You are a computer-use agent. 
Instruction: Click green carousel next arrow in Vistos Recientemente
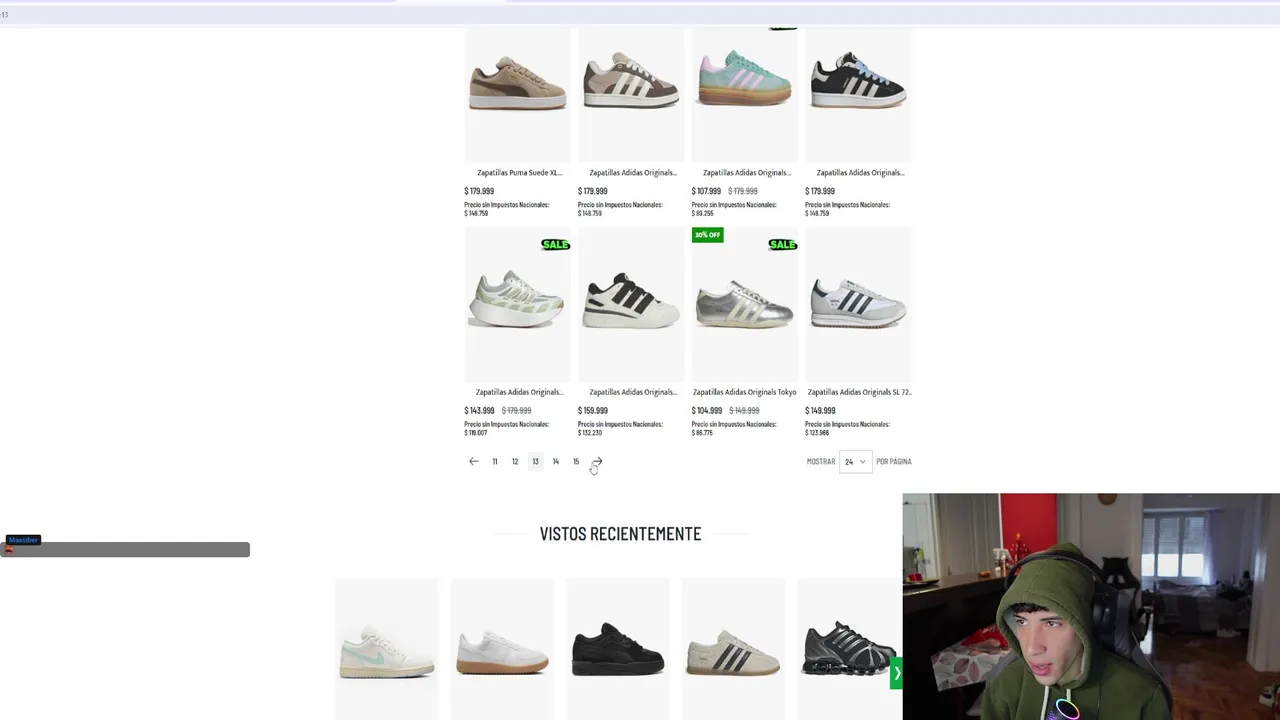coord(896,673)
